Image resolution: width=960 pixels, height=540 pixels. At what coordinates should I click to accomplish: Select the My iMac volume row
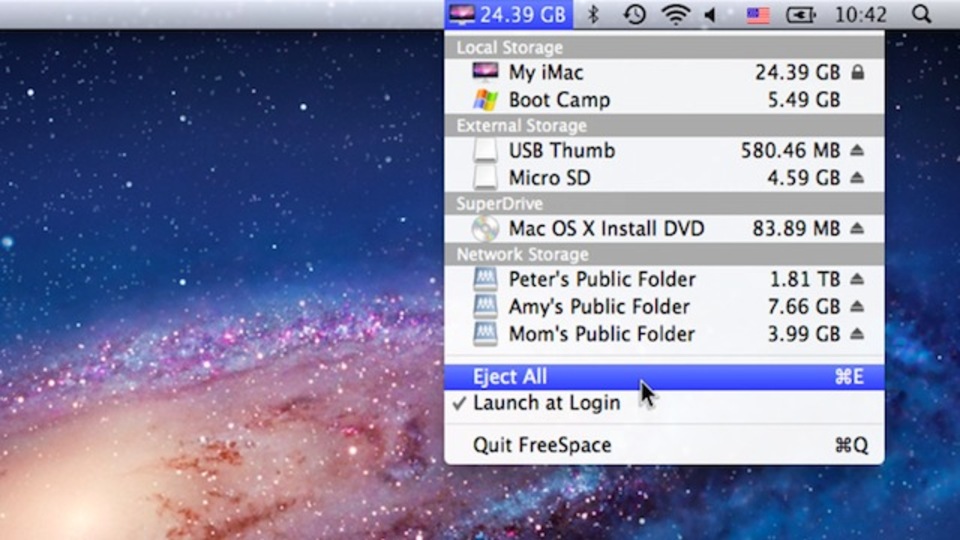tap(664, 72)
